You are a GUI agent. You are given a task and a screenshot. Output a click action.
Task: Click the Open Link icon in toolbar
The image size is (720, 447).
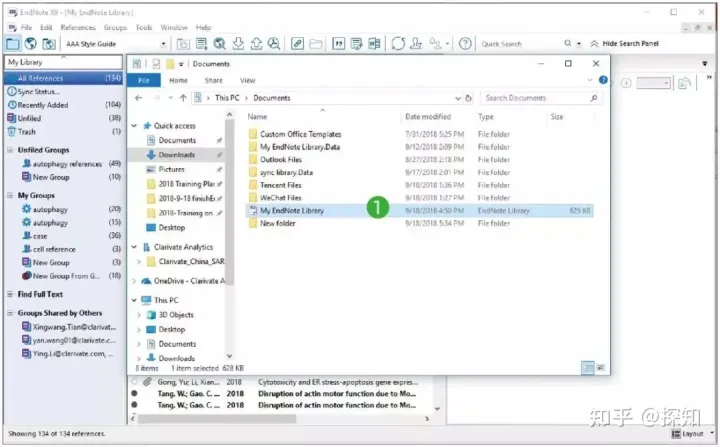pyautogui.click(x=297, y=44)
